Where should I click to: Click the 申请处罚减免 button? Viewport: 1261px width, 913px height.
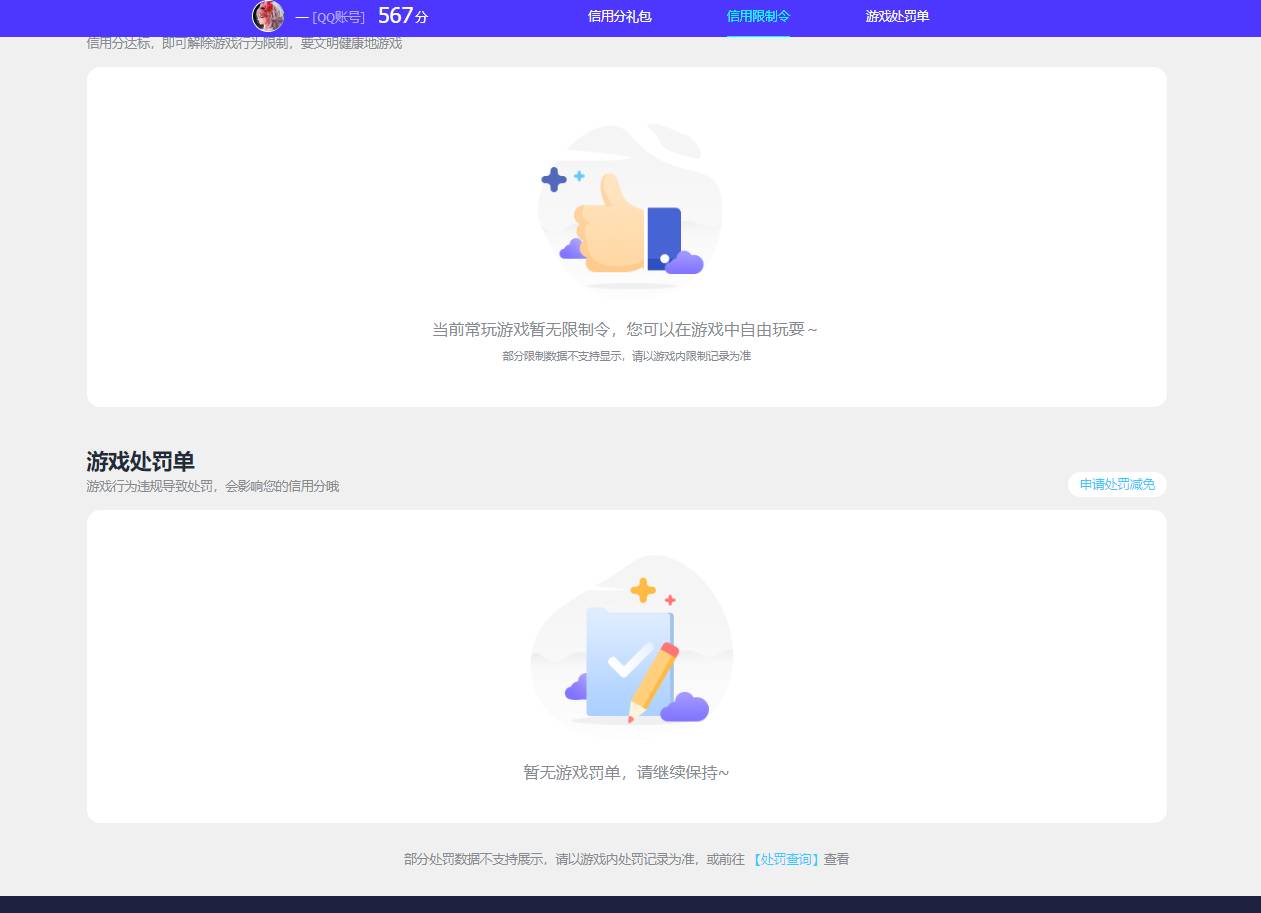click(1117, 484)
